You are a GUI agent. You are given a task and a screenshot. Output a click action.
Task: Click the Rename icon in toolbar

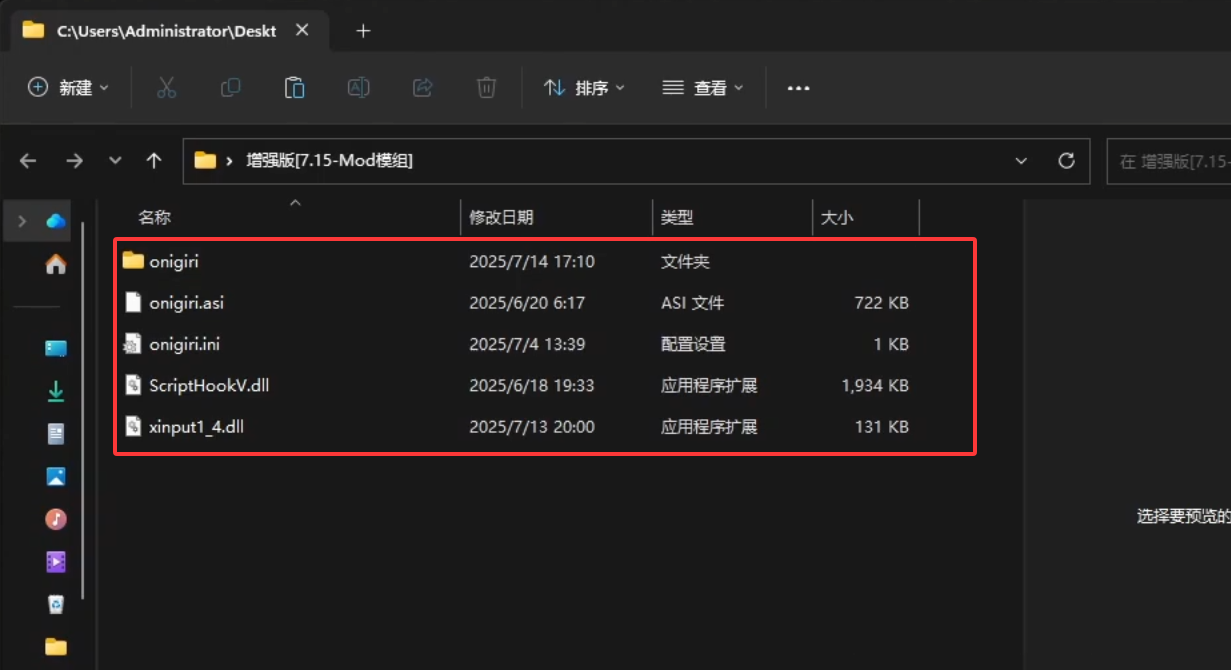(x=358, y=88)
